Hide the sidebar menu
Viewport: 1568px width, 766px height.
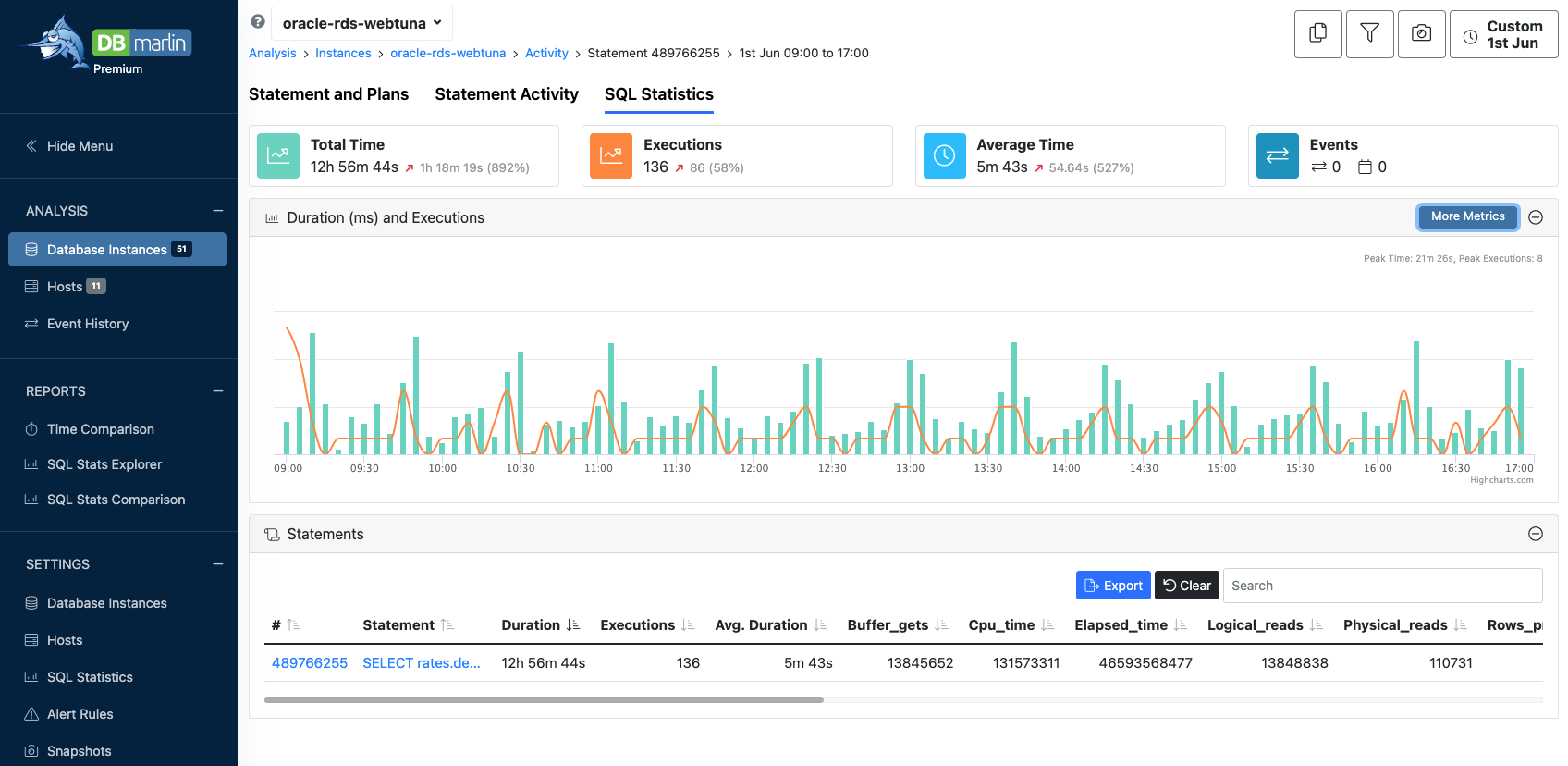pos(70,146)
